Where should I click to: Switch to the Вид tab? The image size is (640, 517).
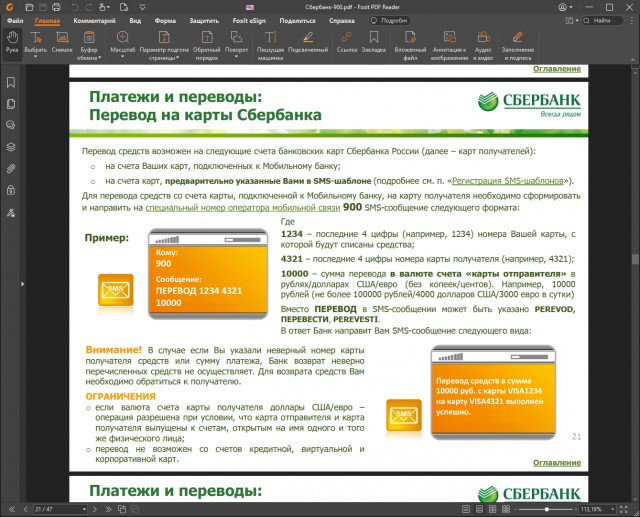pyautogui.click(x=135, y=20)
